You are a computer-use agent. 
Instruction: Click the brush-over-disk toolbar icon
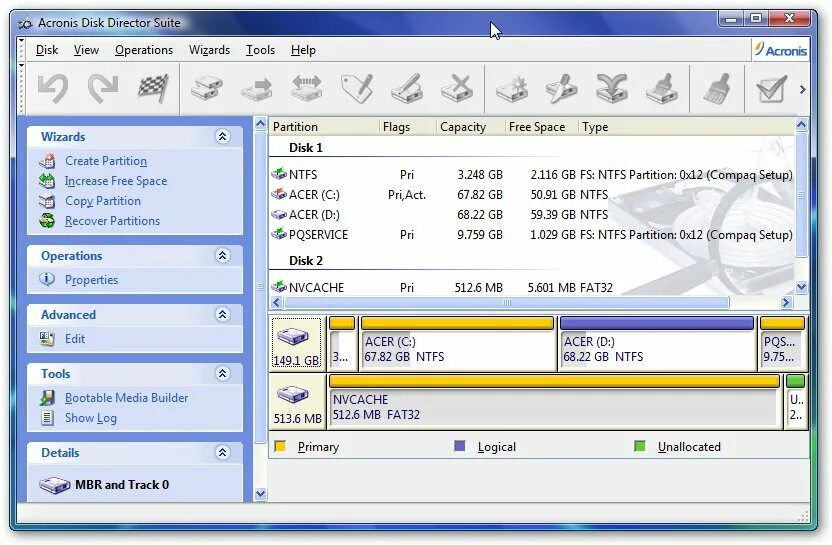tap(662, 88)
